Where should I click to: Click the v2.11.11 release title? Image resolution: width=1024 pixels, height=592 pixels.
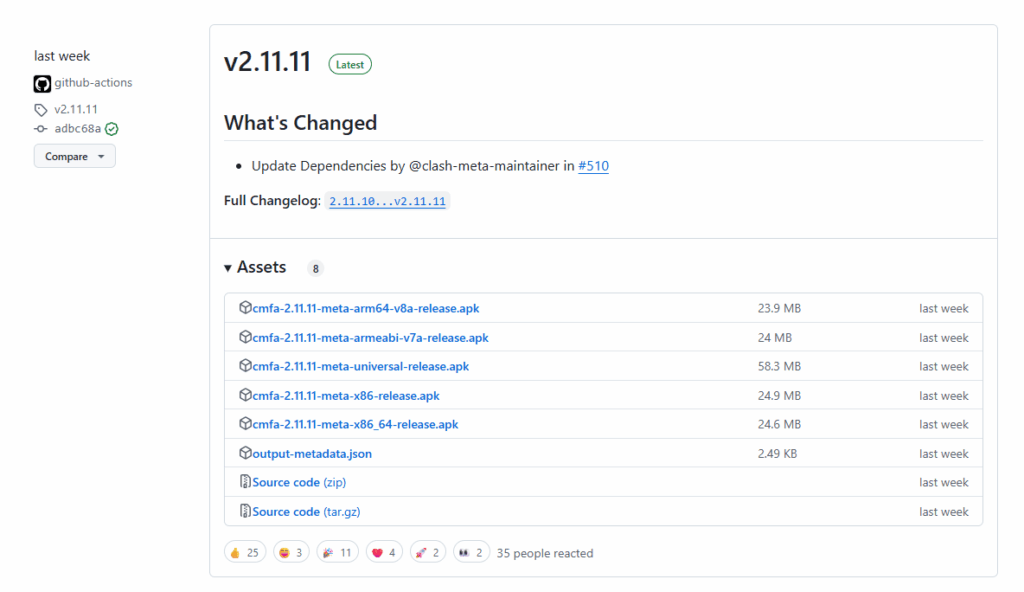(267, 62)
